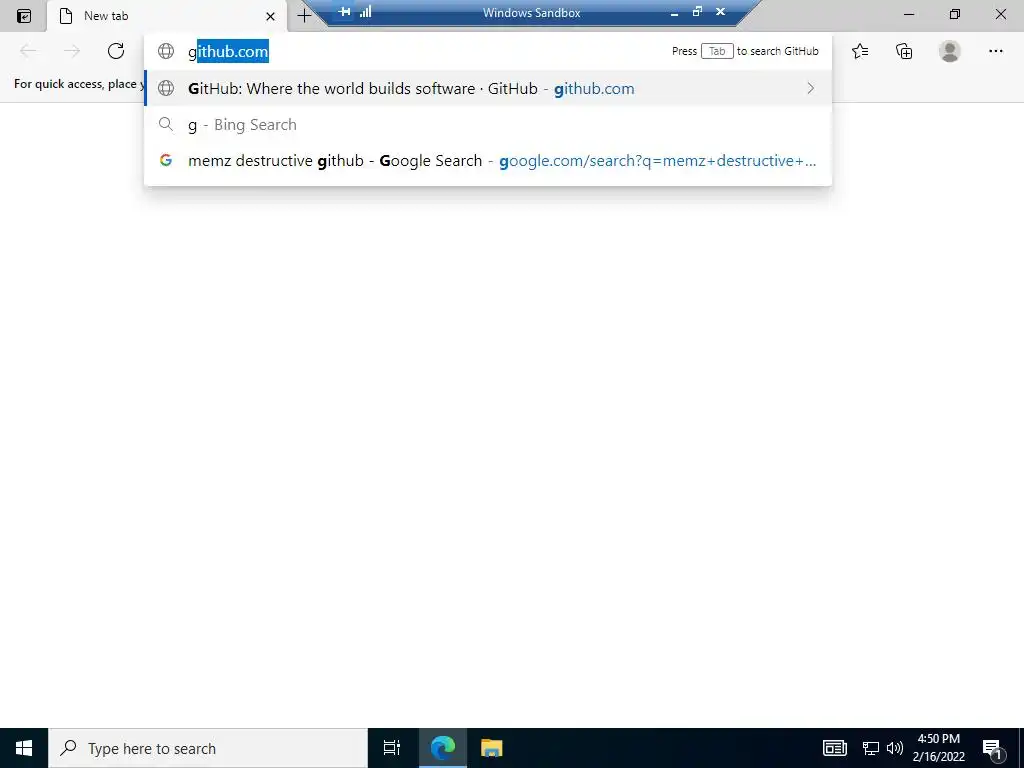Click the Microsoft Edge taskbar icon
Viewport: 1024px width, 768px height.
coord(443,748)
